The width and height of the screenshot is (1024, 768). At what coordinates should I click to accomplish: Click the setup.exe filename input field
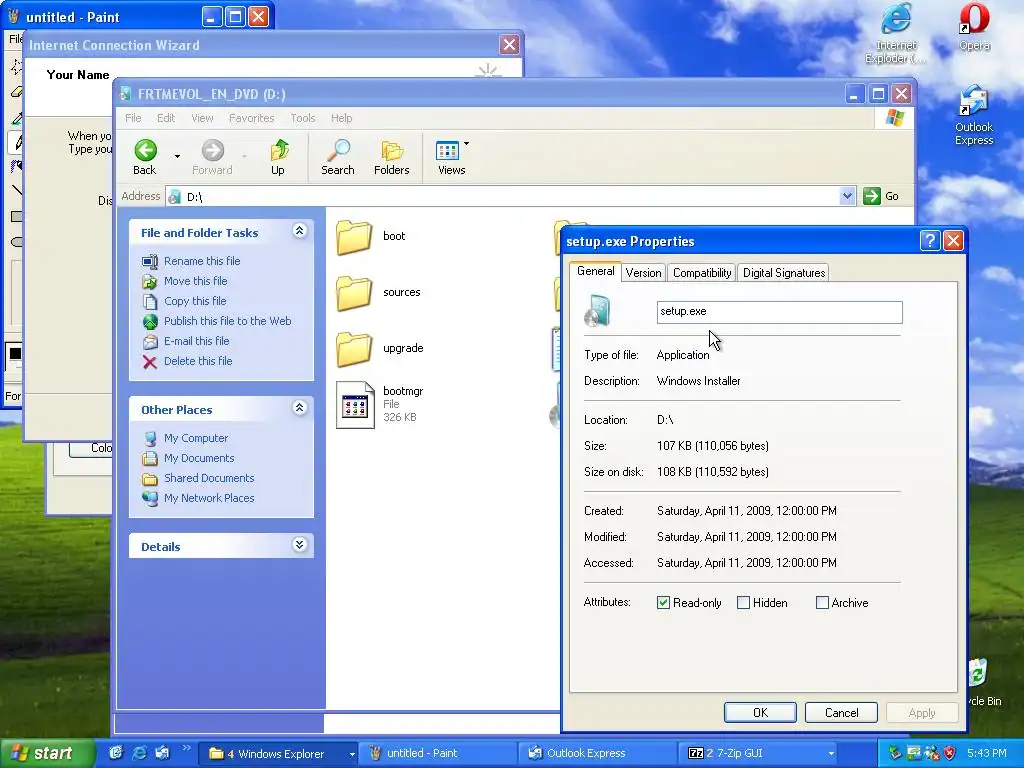click(x=779, y=312)
